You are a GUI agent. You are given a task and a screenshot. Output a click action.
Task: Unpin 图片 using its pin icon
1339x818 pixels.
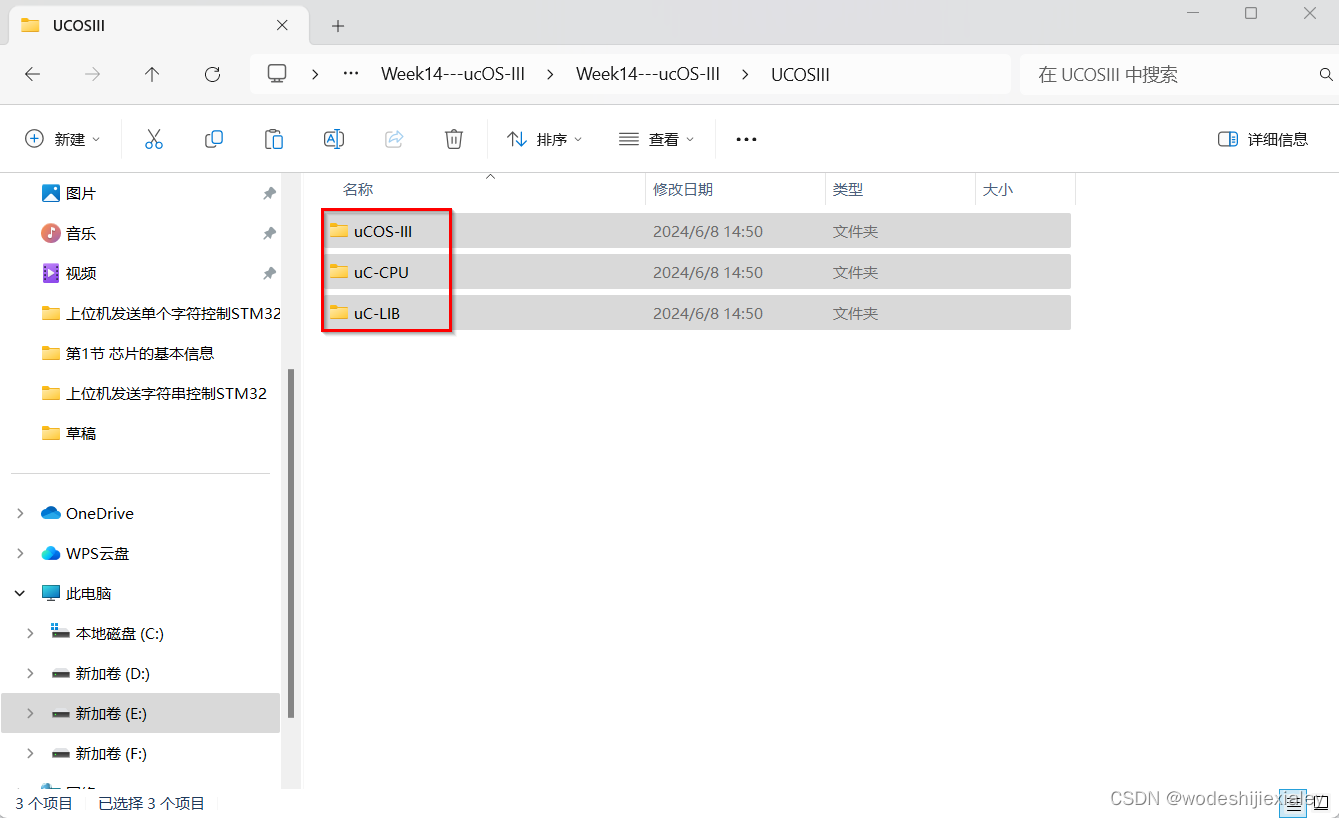[x=269, y=193]
